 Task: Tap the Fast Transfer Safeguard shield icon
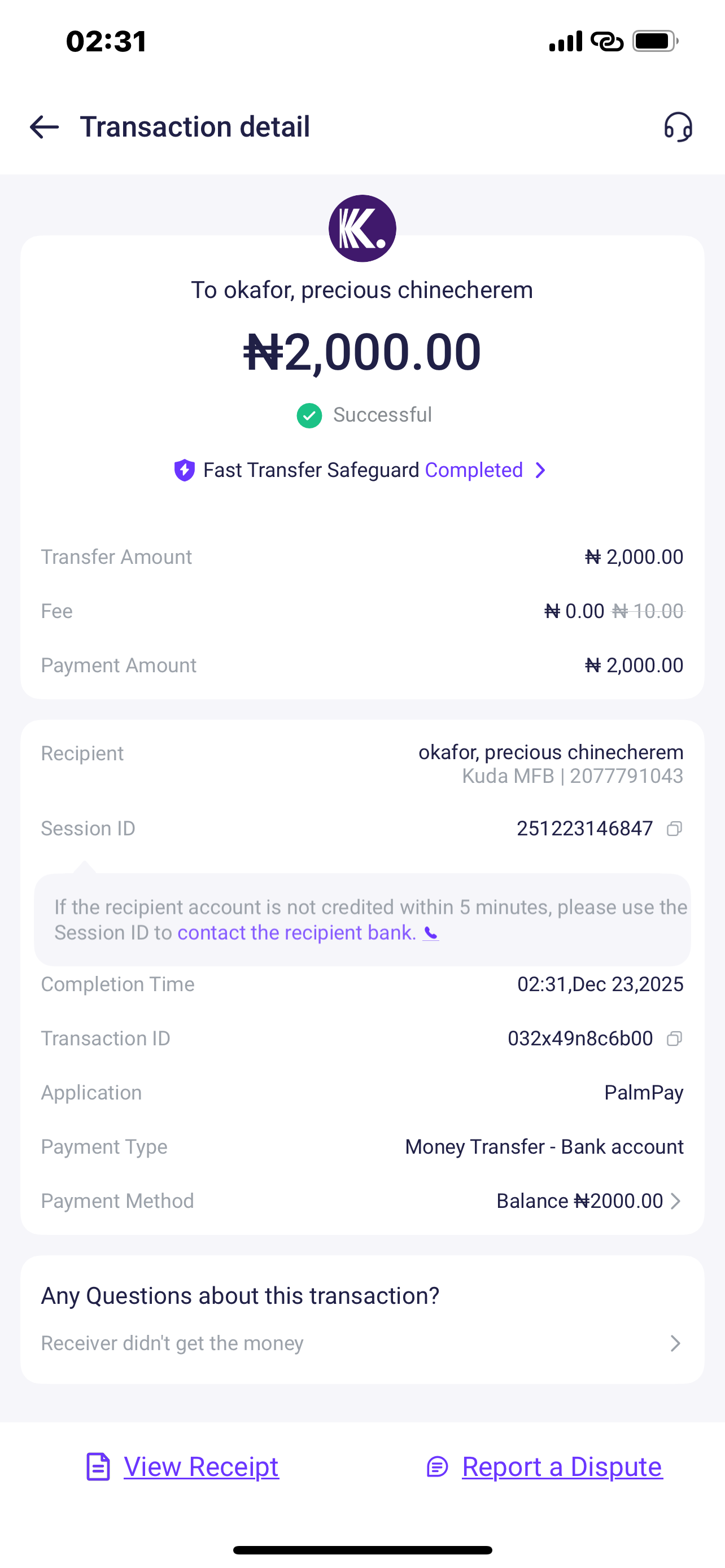coord(185,471)
